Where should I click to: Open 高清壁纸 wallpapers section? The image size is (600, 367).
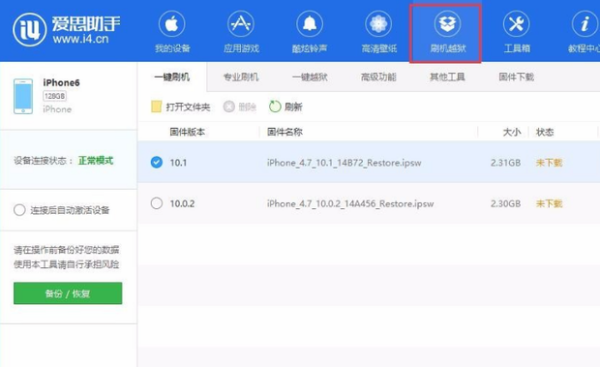click(x=379, y=32)
